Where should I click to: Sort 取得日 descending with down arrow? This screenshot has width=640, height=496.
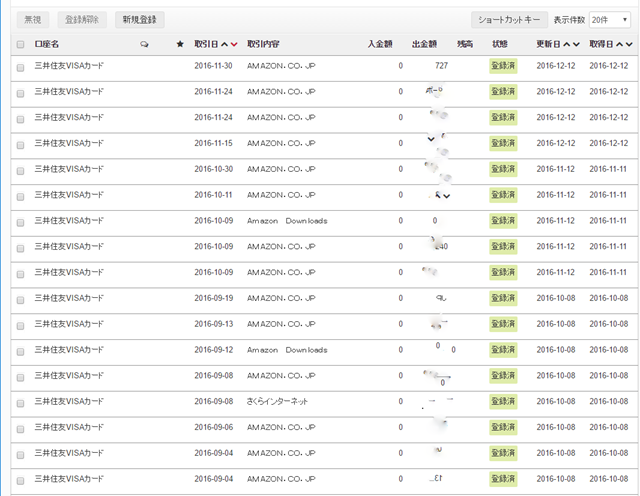coord(629,44)
